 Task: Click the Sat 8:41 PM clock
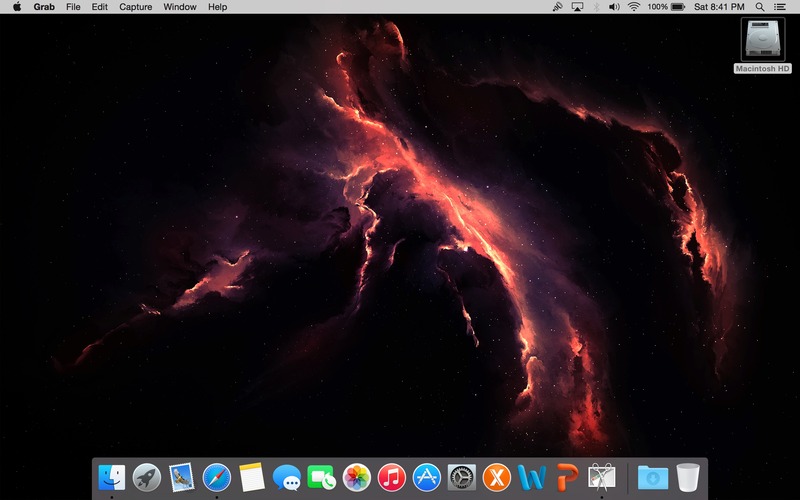[x=719, y=7]
